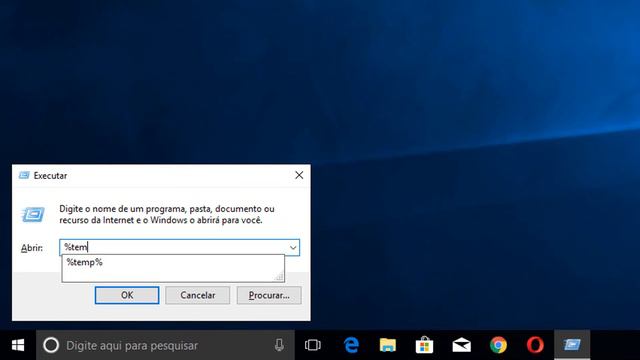640x360 pixels.
Task: Open the Windows Start menu
Action: pyautogui.click(x=18, y=345)
